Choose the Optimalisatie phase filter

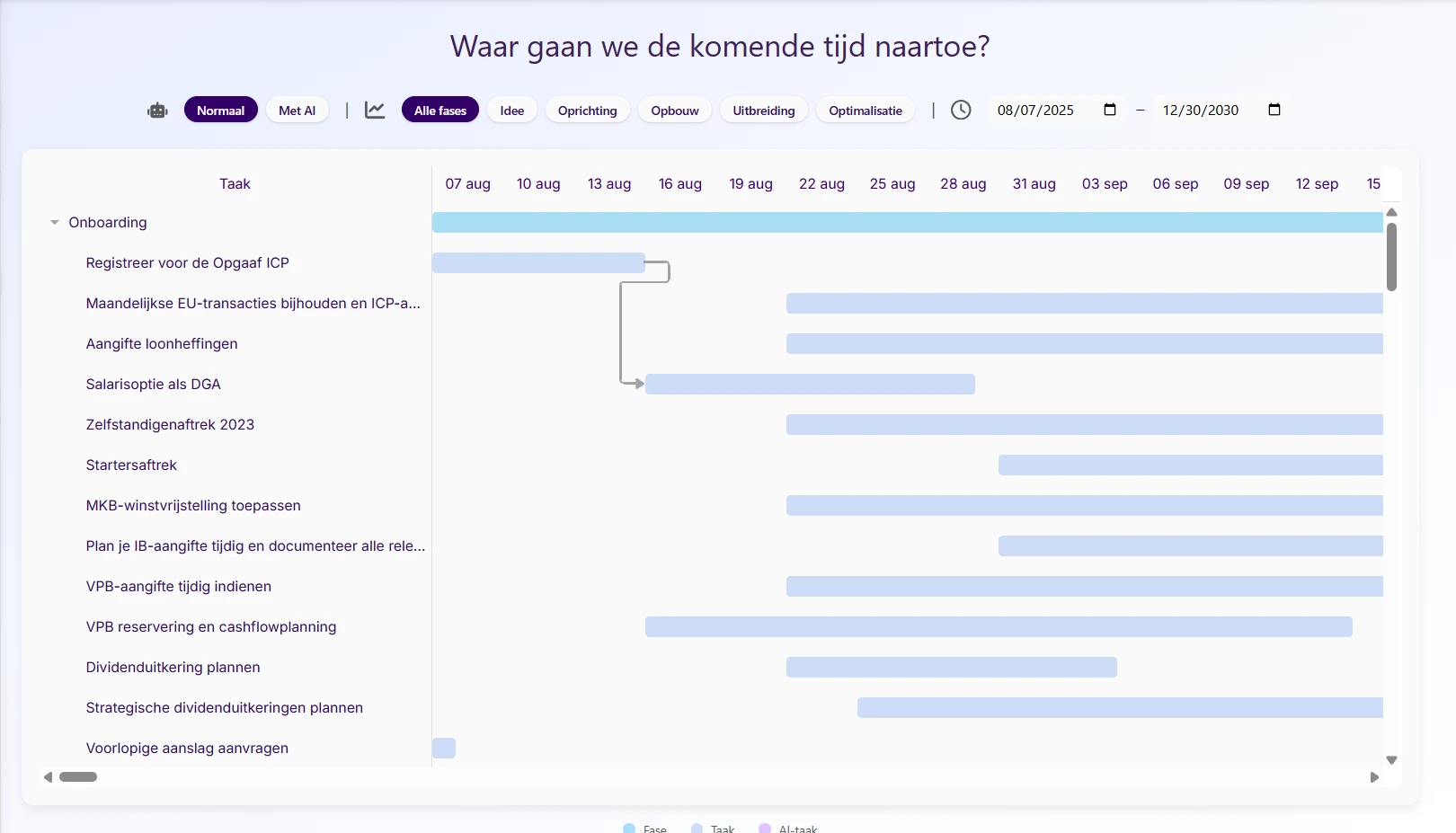point(865,111)
